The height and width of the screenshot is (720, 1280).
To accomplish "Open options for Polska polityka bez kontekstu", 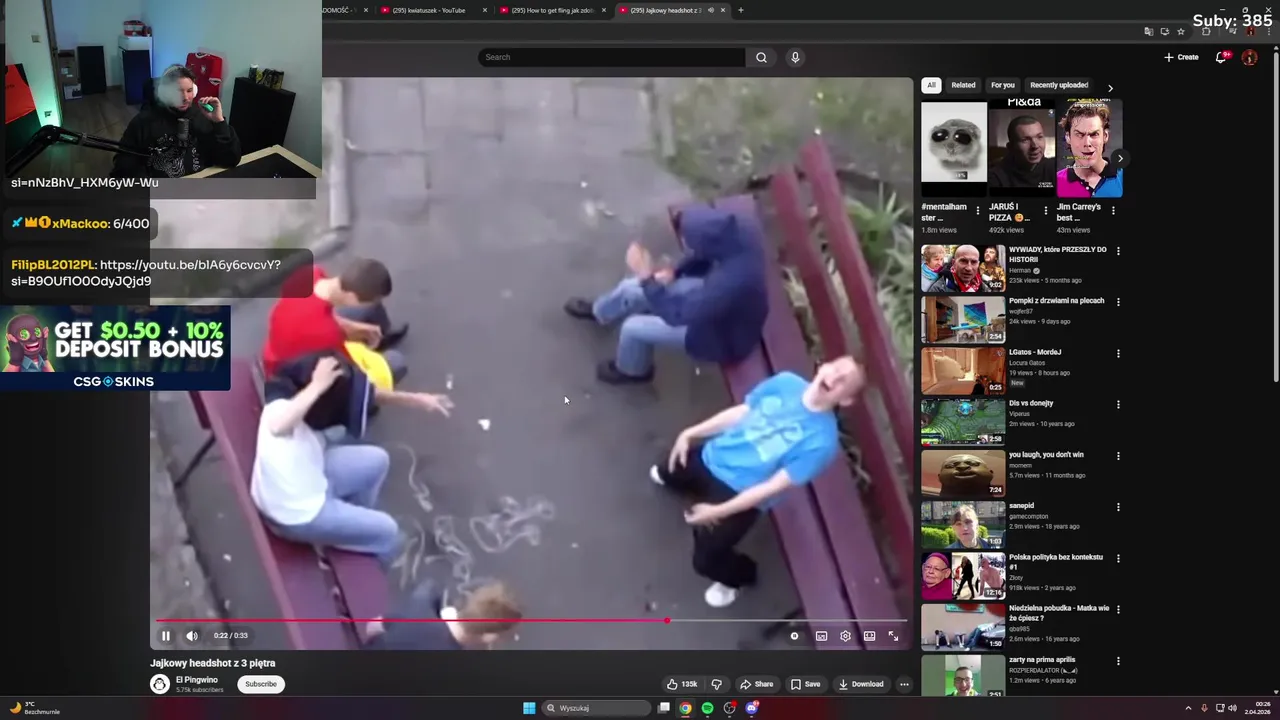I will coord(1118,558).
